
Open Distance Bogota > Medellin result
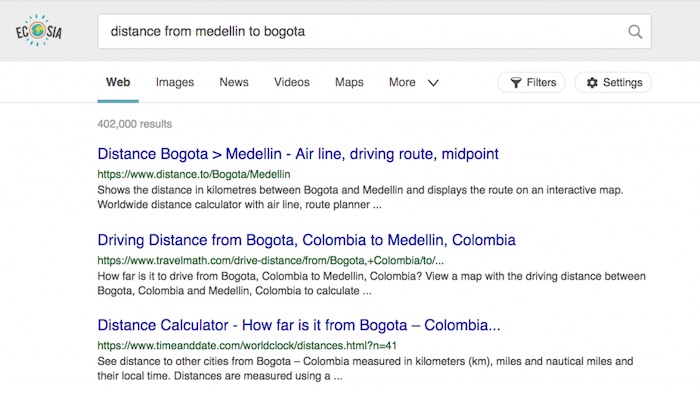point(298,154)
